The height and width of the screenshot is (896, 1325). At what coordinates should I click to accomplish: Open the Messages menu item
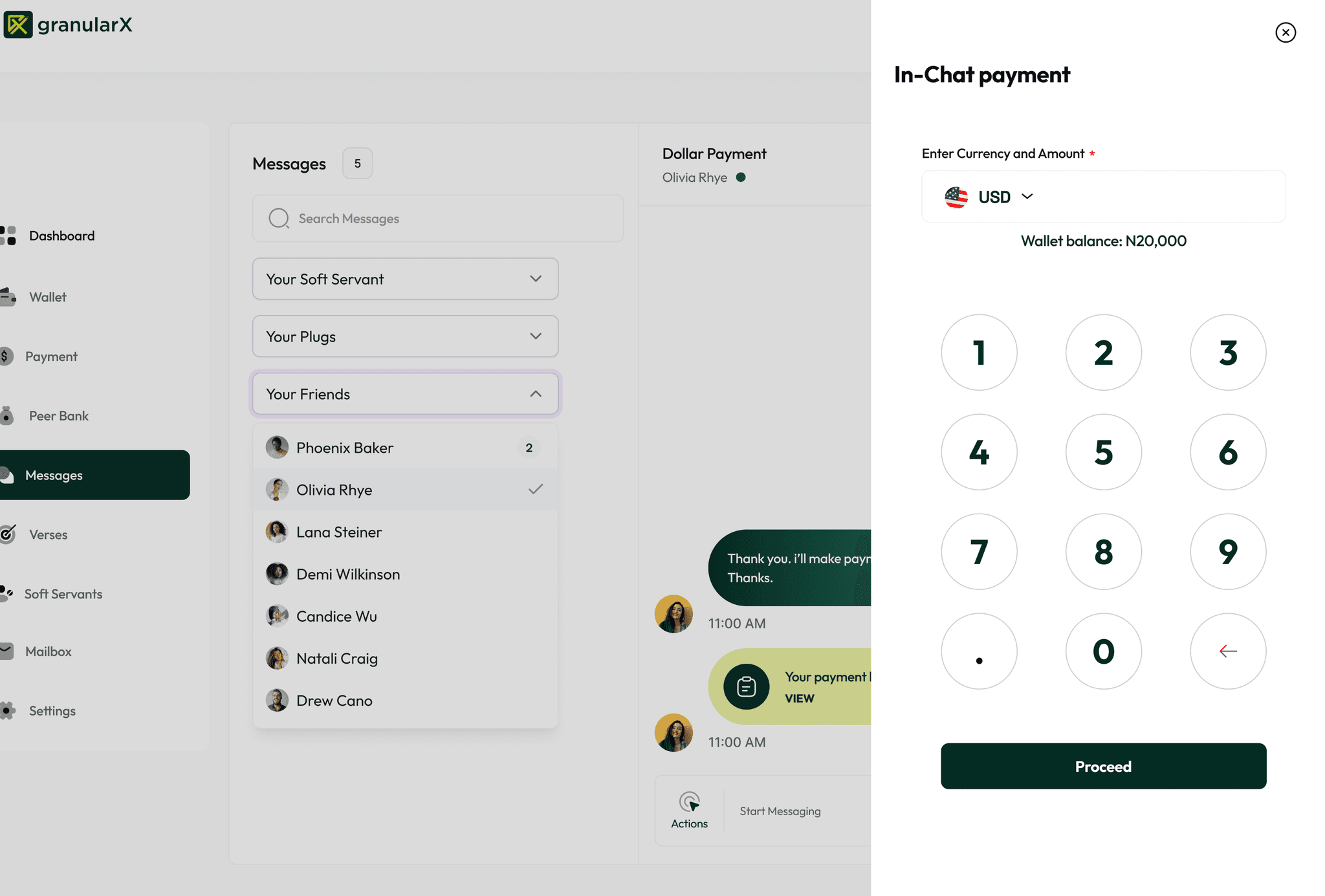tap(94, 475)
